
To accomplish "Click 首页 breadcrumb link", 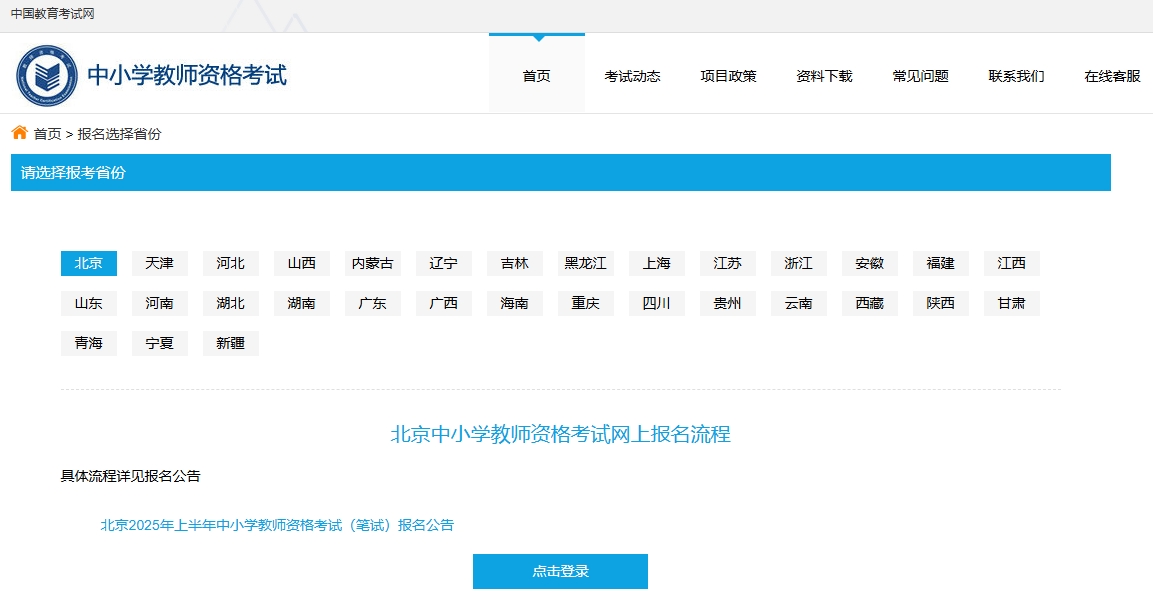I will coord(47,134).
